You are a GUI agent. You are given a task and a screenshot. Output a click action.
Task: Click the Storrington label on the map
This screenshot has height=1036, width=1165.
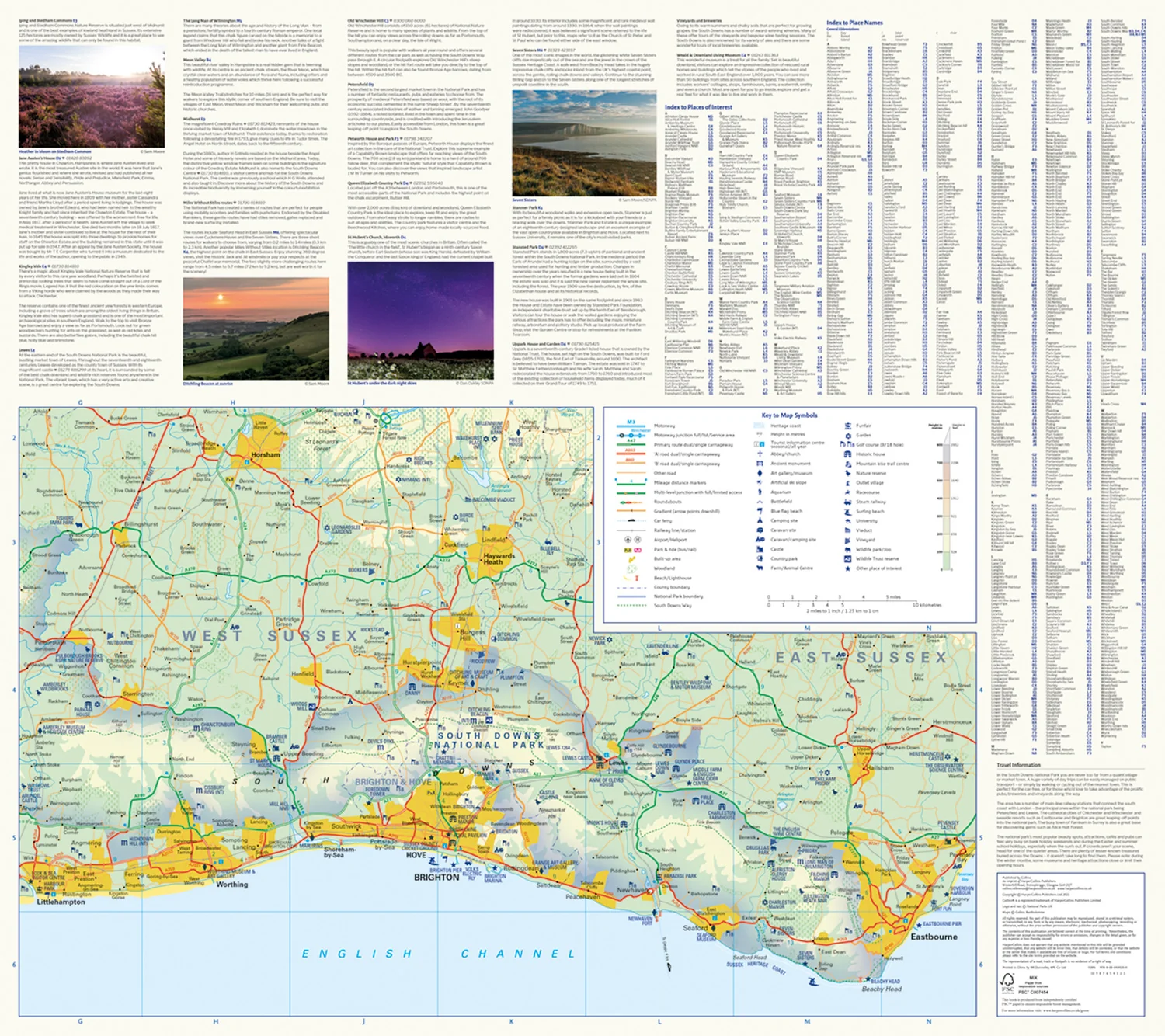pyautogui.click(x=138, y=694)
